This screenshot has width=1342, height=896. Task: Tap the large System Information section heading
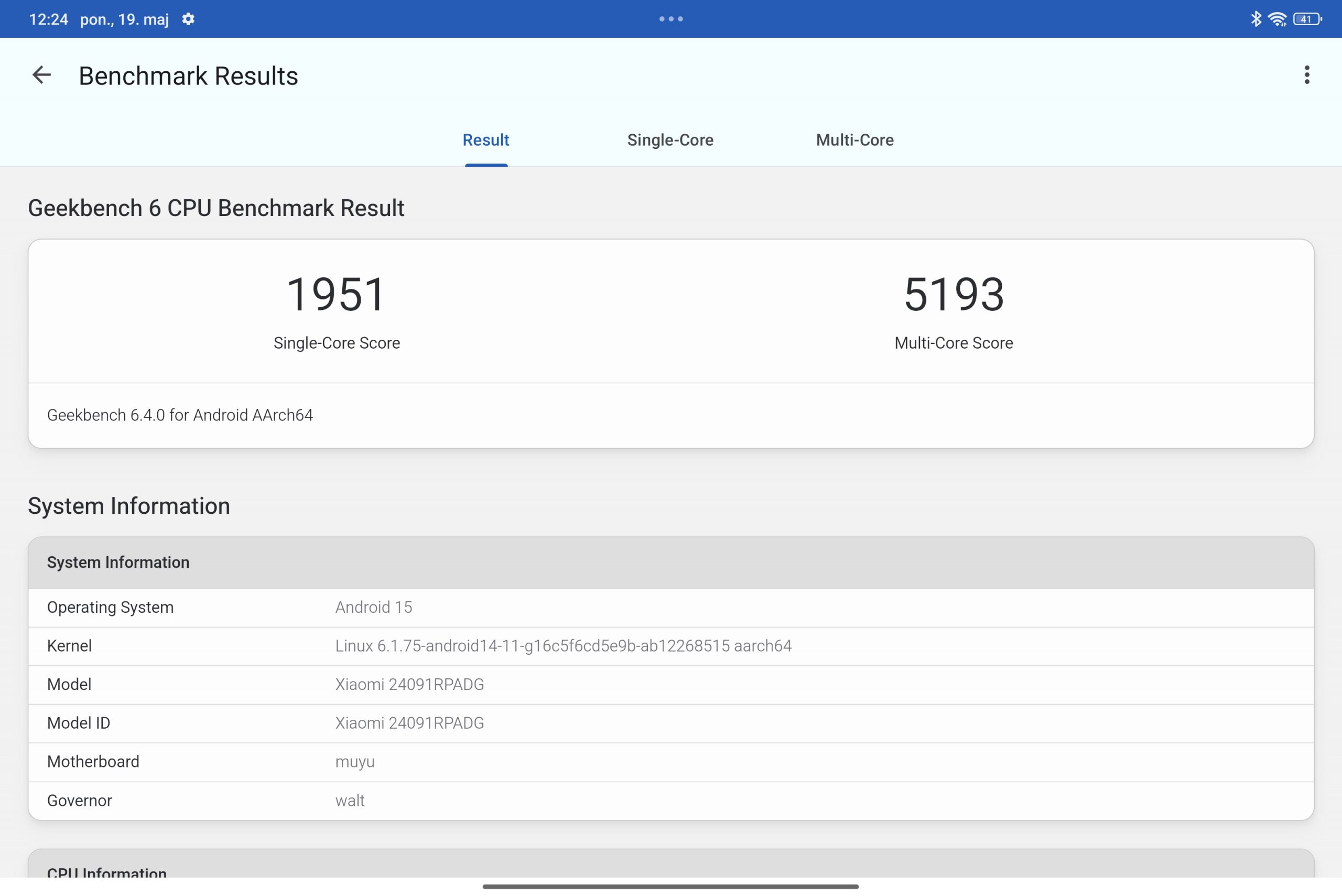[129, 506]
